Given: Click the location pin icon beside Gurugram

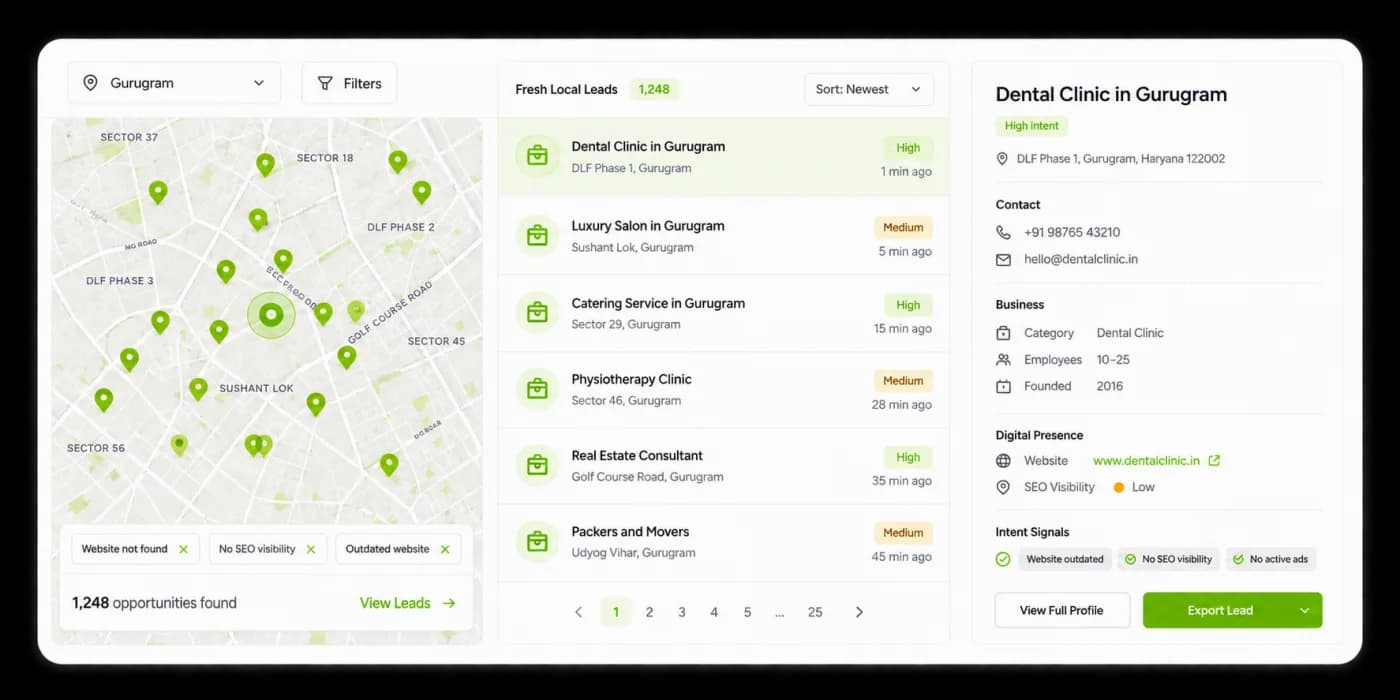Looking at the screenshot, I should click(90, 83).
